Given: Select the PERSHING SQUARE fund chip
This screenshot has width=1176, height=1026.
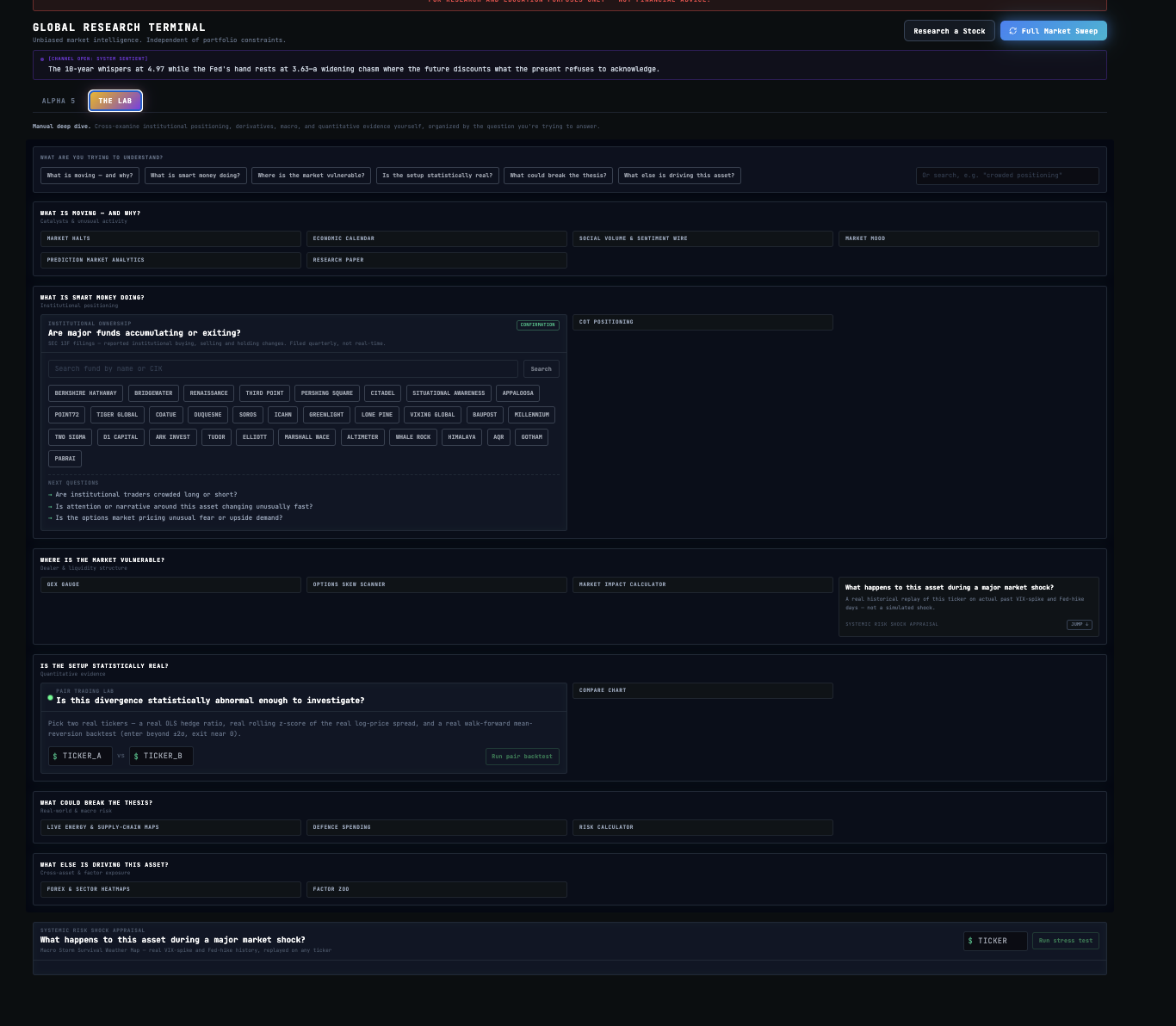Looking at the screenshot, I should tap(327, 393).
